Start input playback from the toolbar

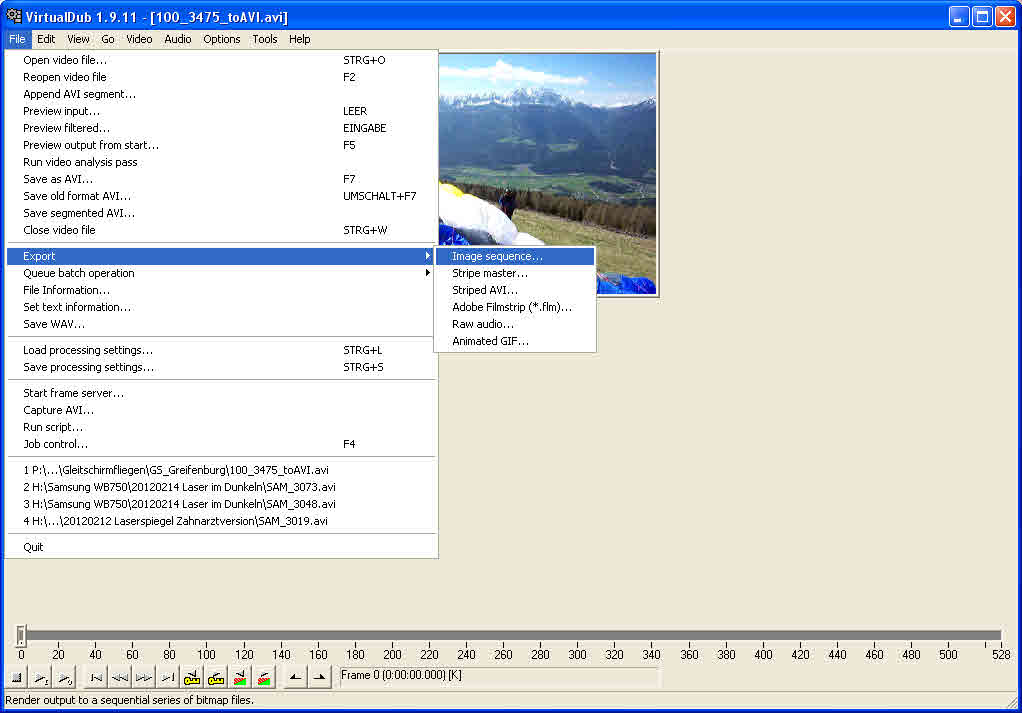[x=41, y=678]
